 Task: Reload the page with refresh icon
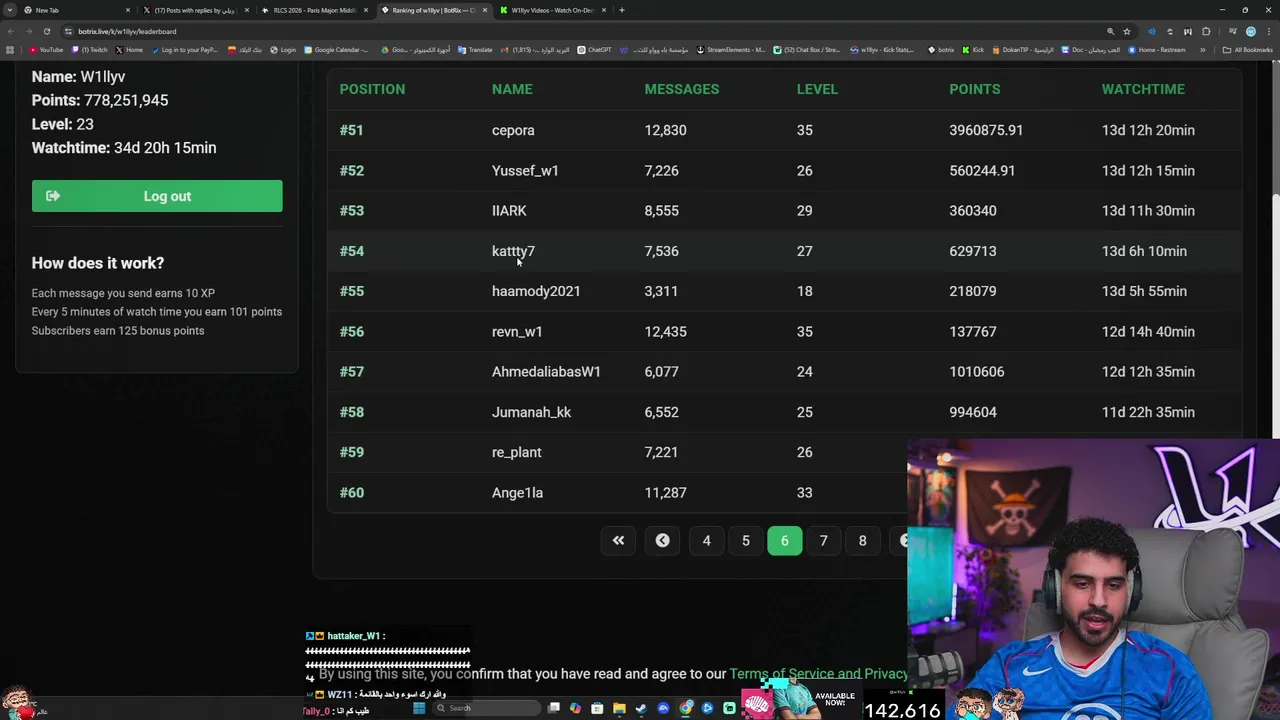click(46, 31)
